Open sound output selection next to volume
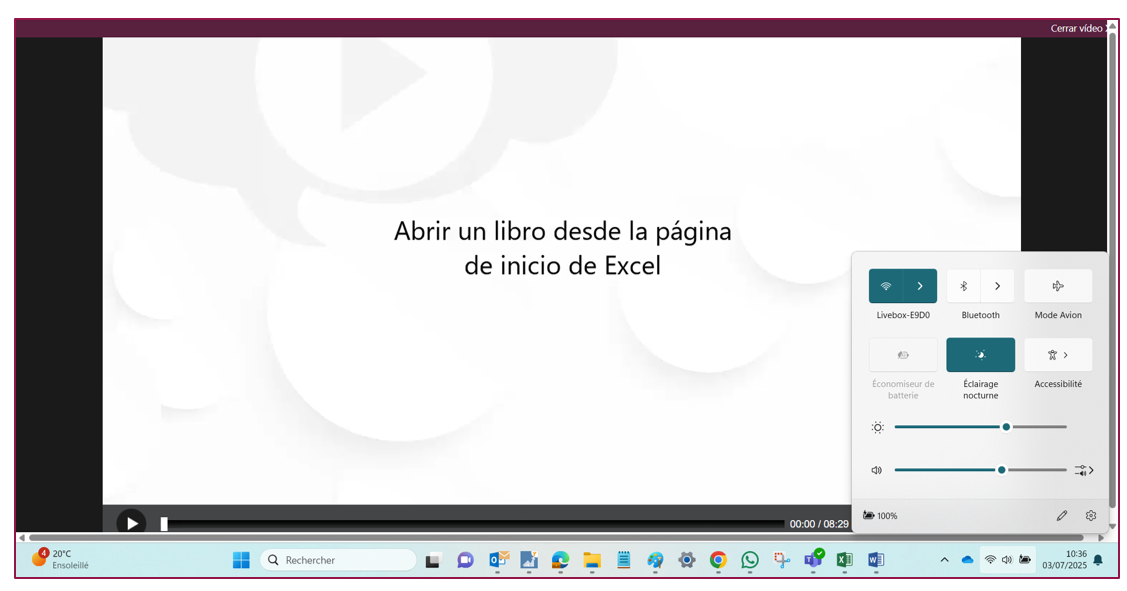 [1084, 470]
